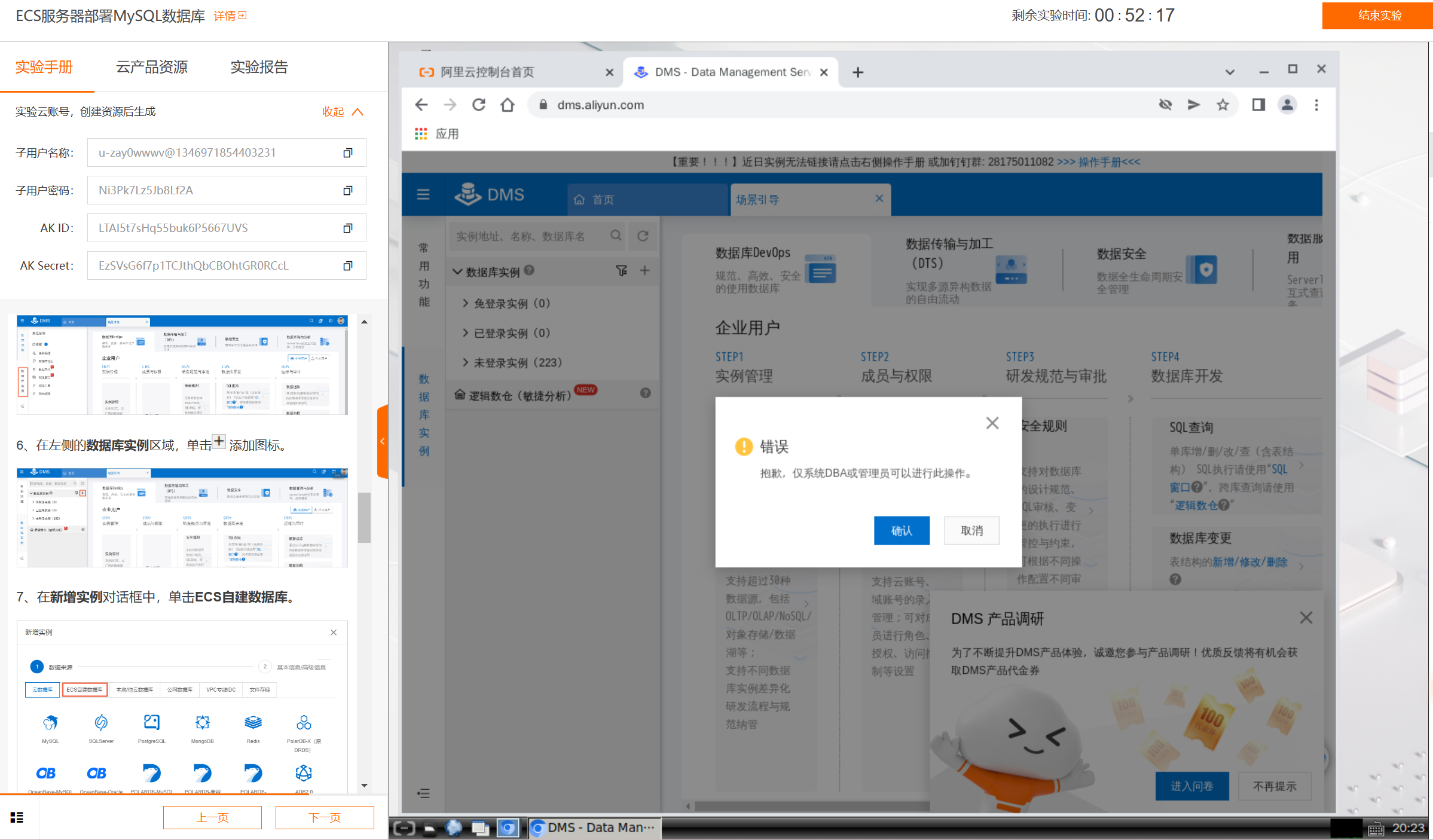
Task: Click the DMS logo
Action: tap(489, 194)
